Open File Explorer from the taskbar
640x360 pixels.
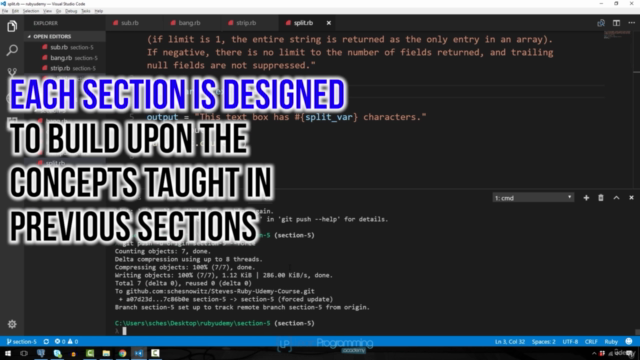pyautogui.click(x=106, y=353)
